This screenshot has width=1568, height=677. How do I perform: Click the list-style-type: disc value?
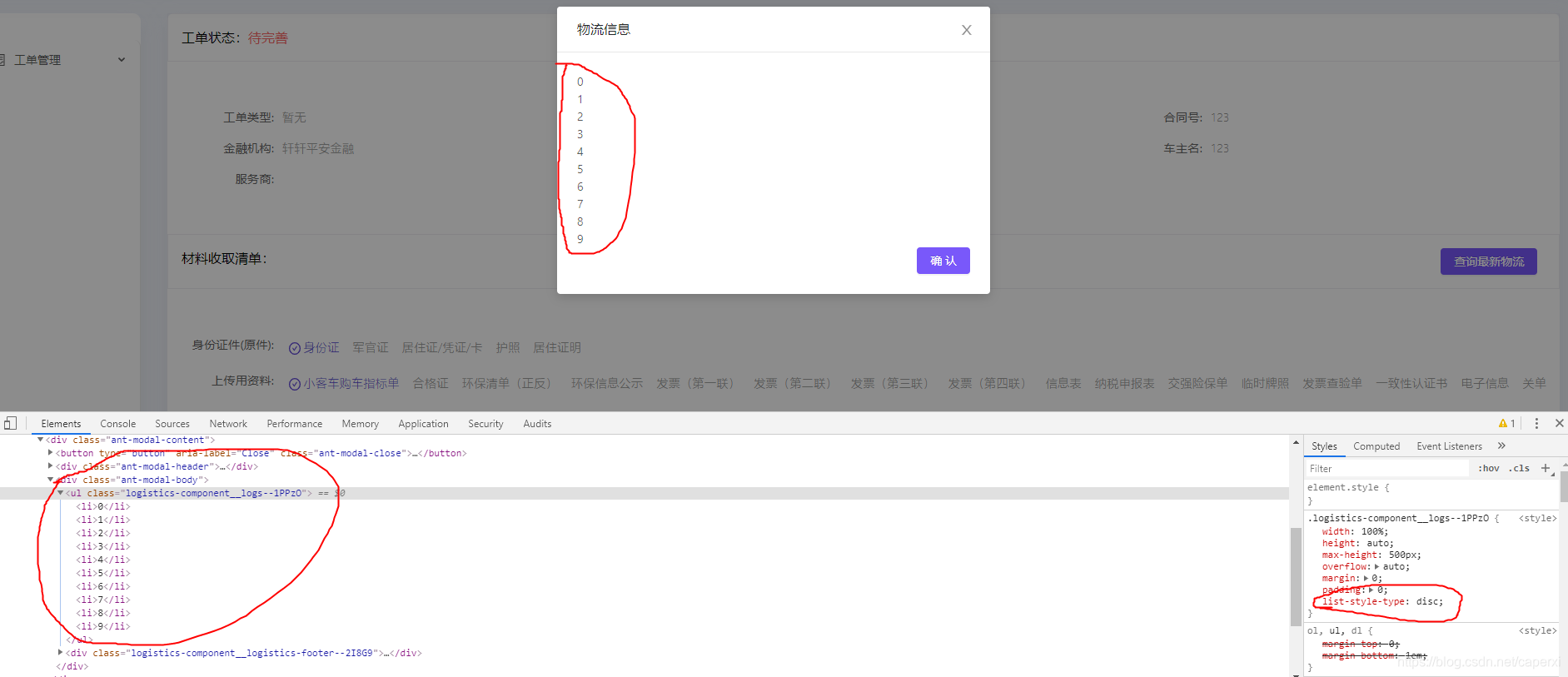point(1429,601)
